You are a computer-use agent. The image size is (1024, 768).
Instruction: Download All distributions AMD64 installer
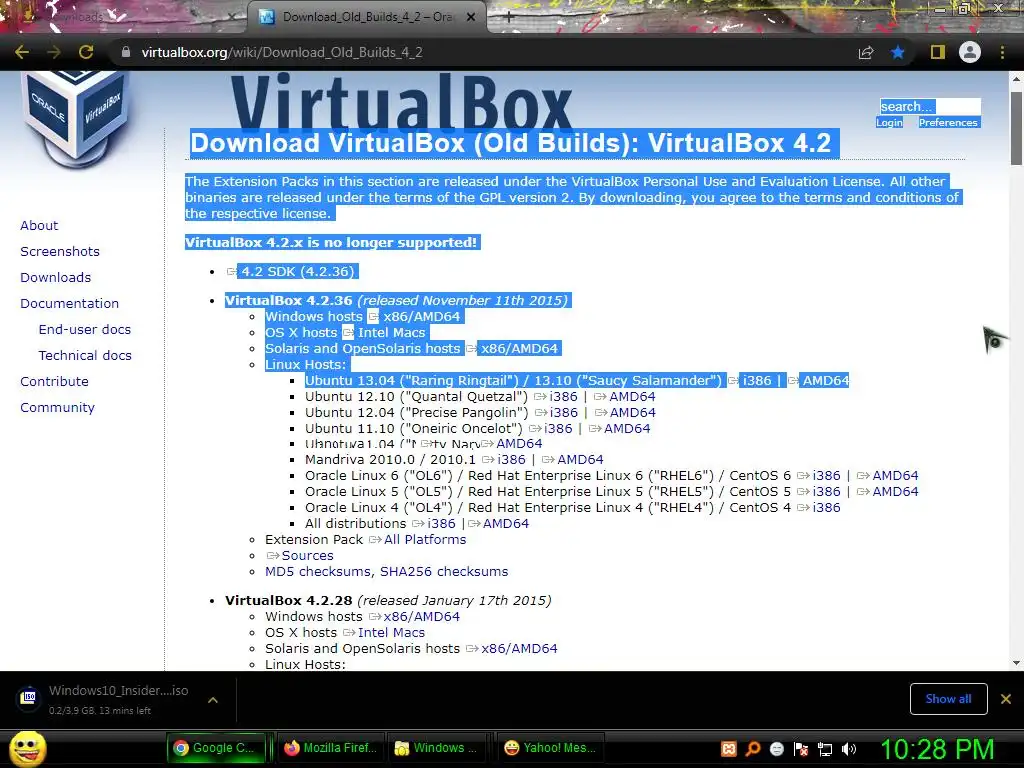pos(505,524)
